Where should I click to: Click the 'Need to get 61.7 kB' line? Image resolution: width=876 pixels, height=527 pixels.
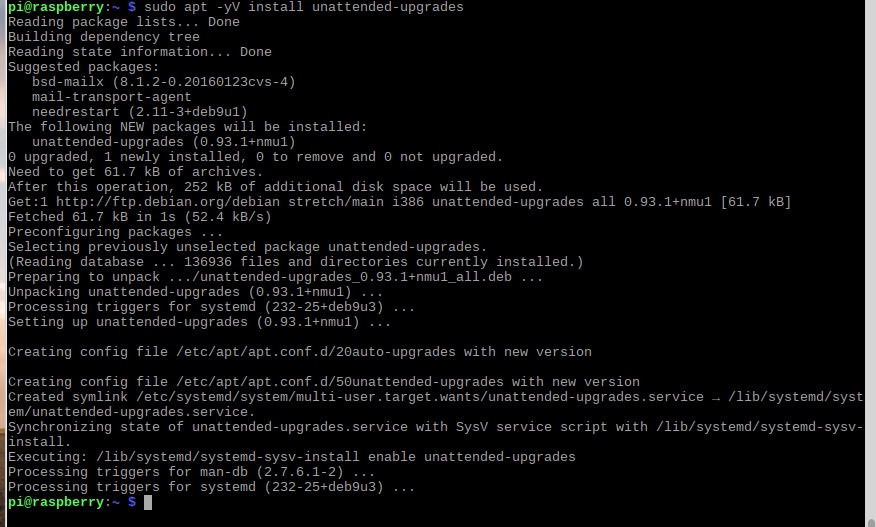(x=136, y=172)
